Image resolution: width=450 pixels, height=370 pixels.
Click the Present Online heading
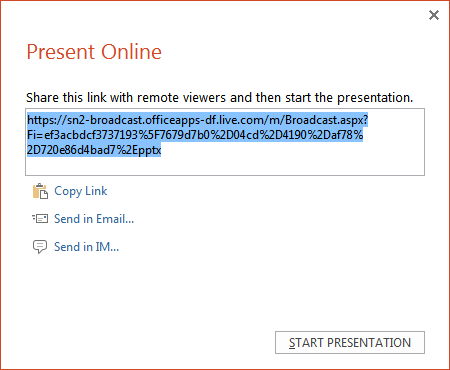coord(94,52)
